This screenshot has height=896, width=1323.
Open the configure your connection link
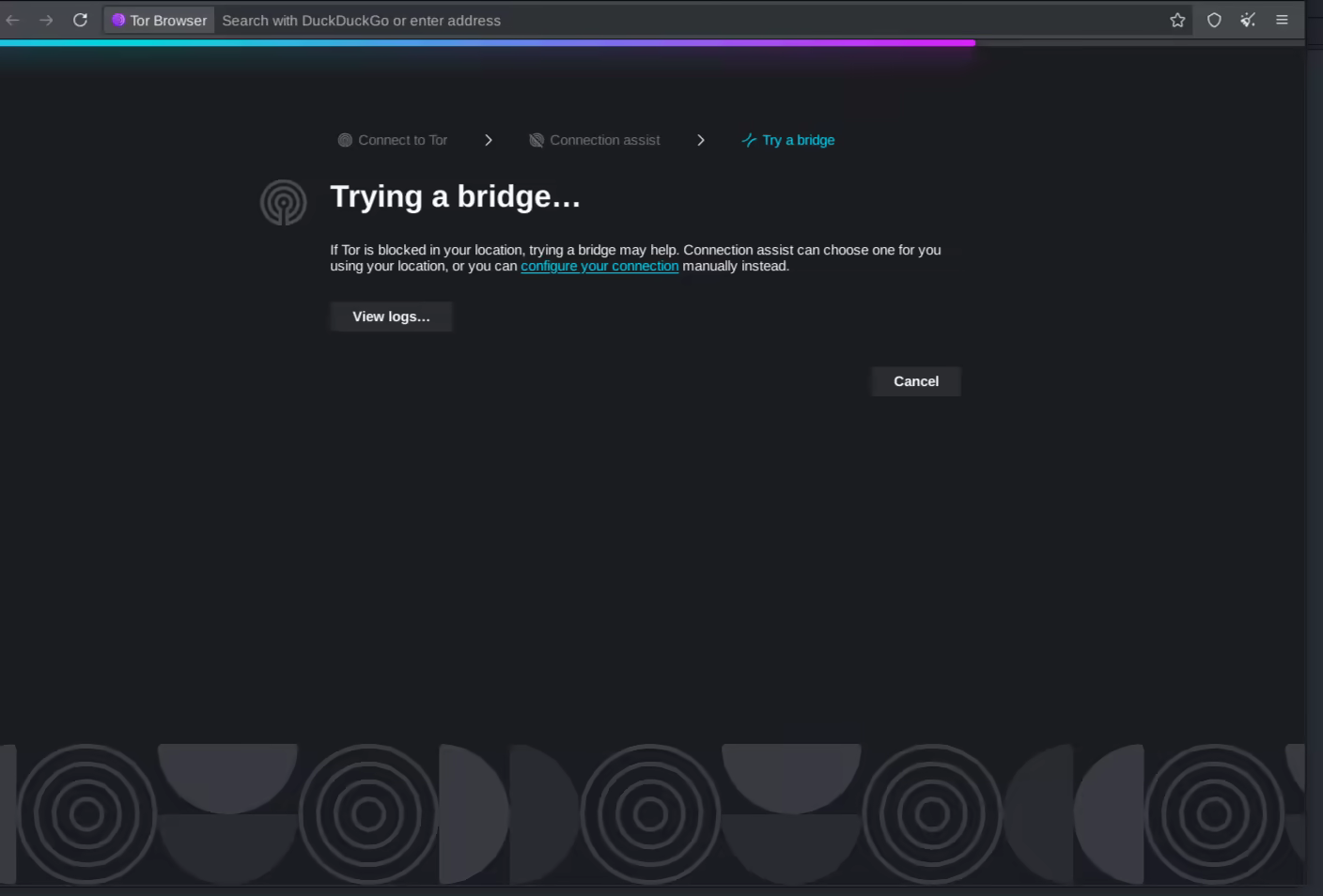(599, 266)
